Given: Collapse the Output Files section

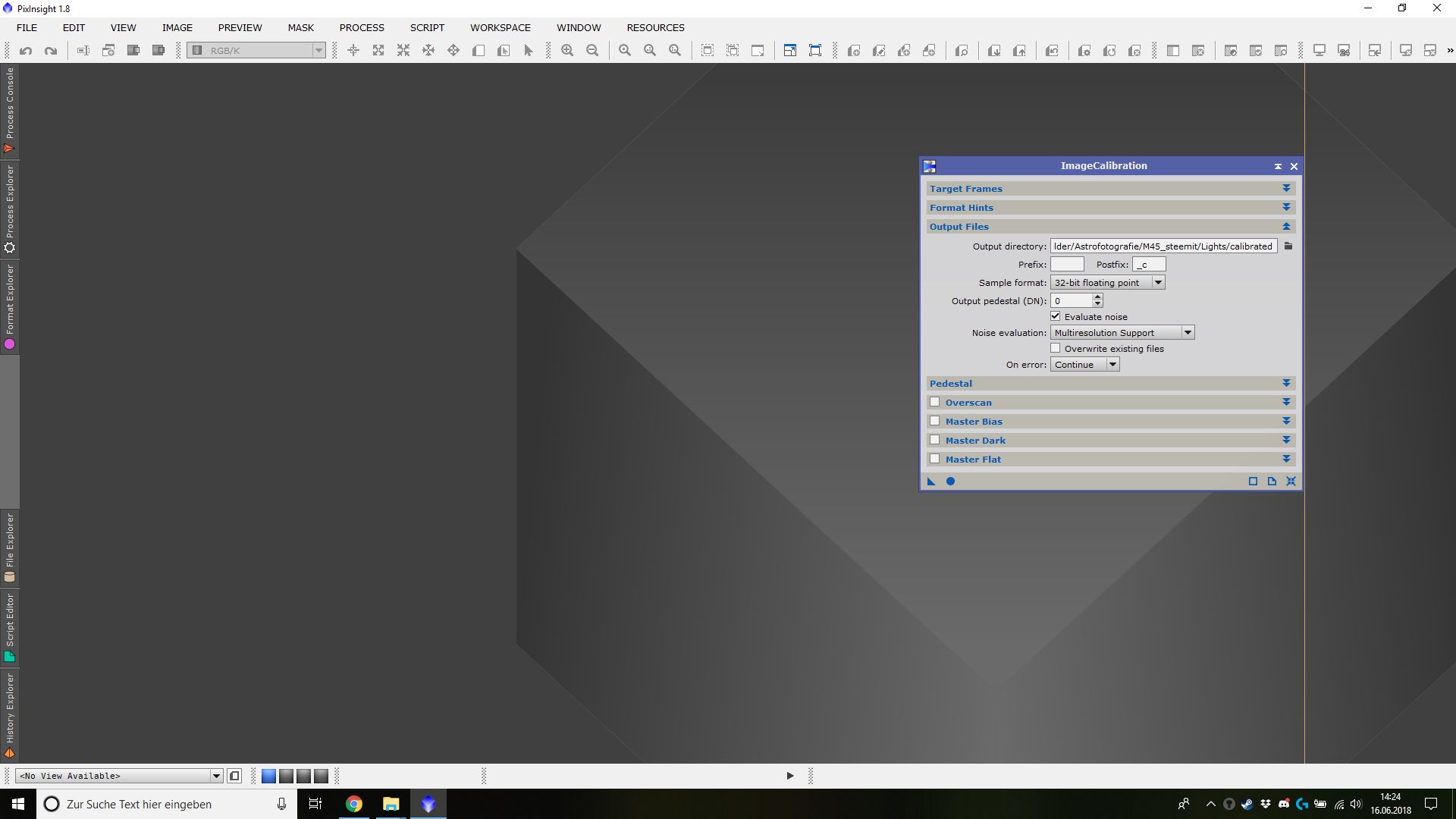Looking at the screenshot, I should [x=1286, y=226].
